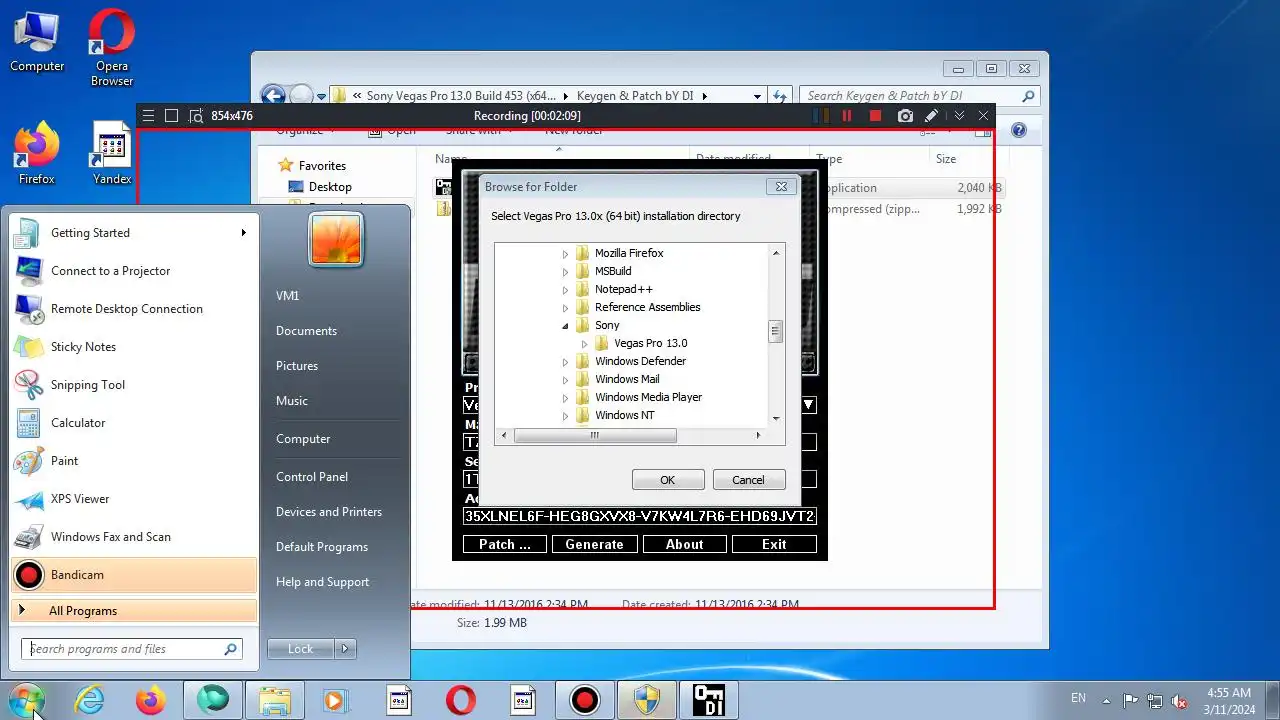The image size is (1280, 720).
Task: Click folder tree vertical scrollbar thumb
Action: point(775,331)
